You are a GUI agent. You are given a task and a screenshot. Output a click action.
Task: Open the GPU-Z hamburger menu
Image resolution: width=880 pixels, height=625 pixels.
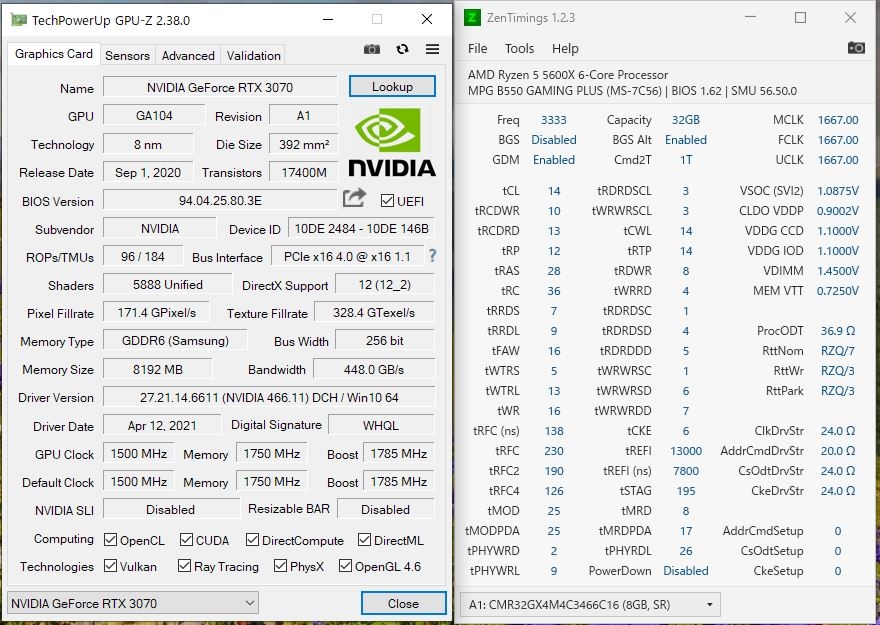432,49
